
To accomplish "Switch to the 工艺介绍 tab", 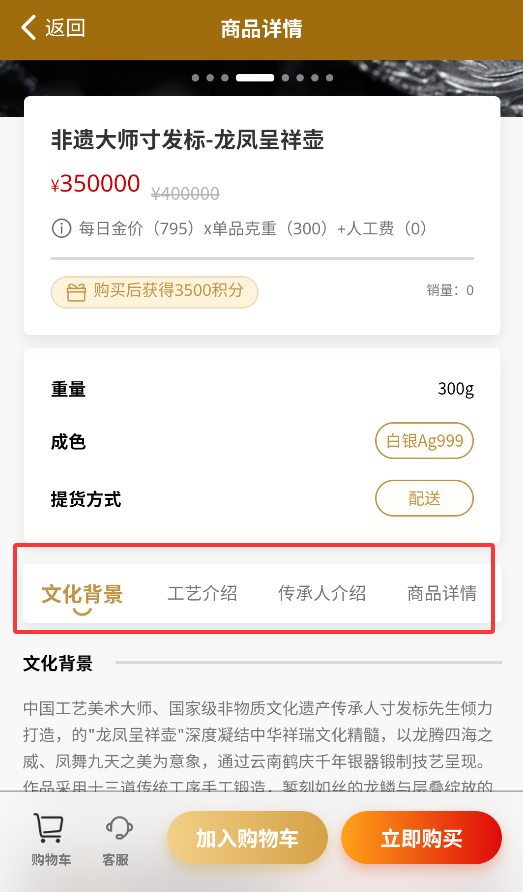I will (x=202, y=593).
